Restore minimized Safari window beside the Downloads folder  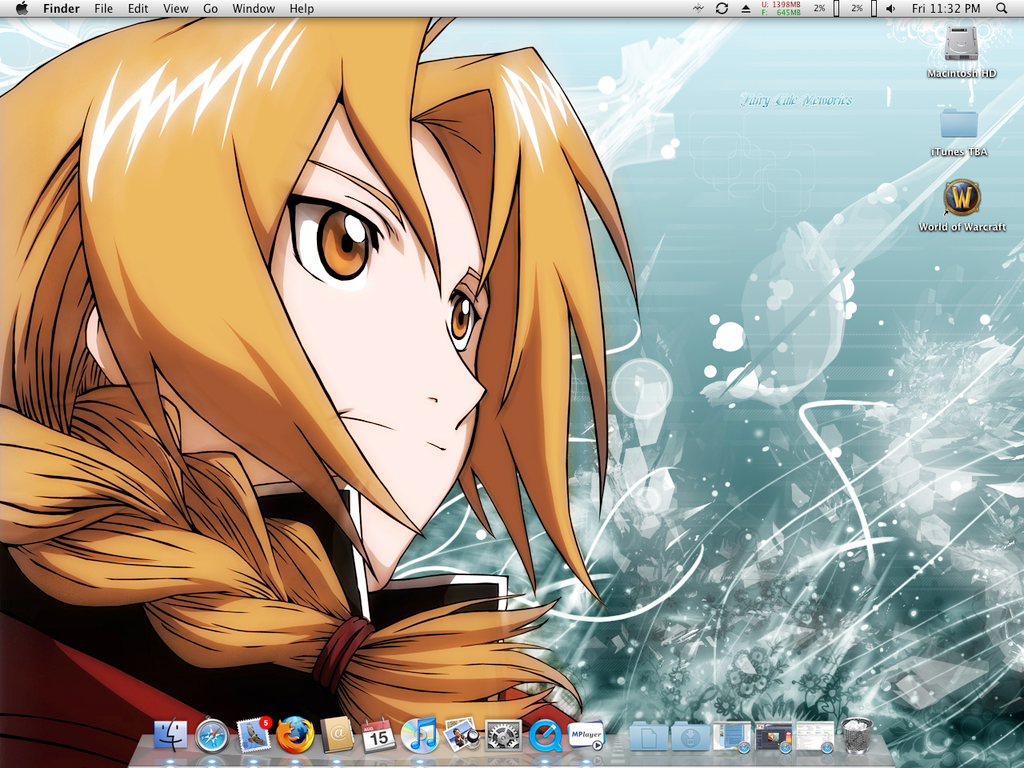(732, 736)
